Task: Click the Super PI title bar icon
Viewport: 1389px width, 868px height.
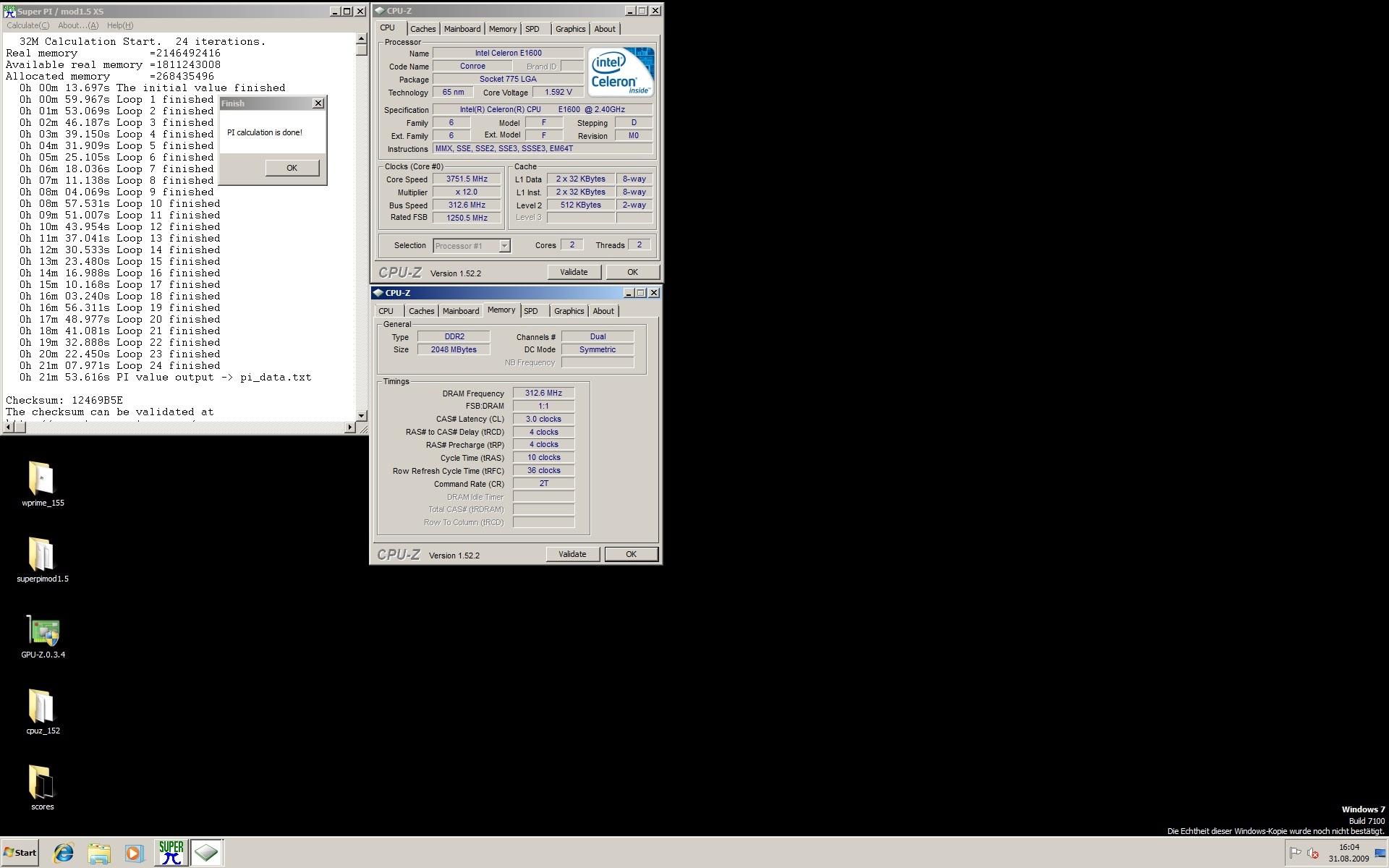Action: [9, 12]
